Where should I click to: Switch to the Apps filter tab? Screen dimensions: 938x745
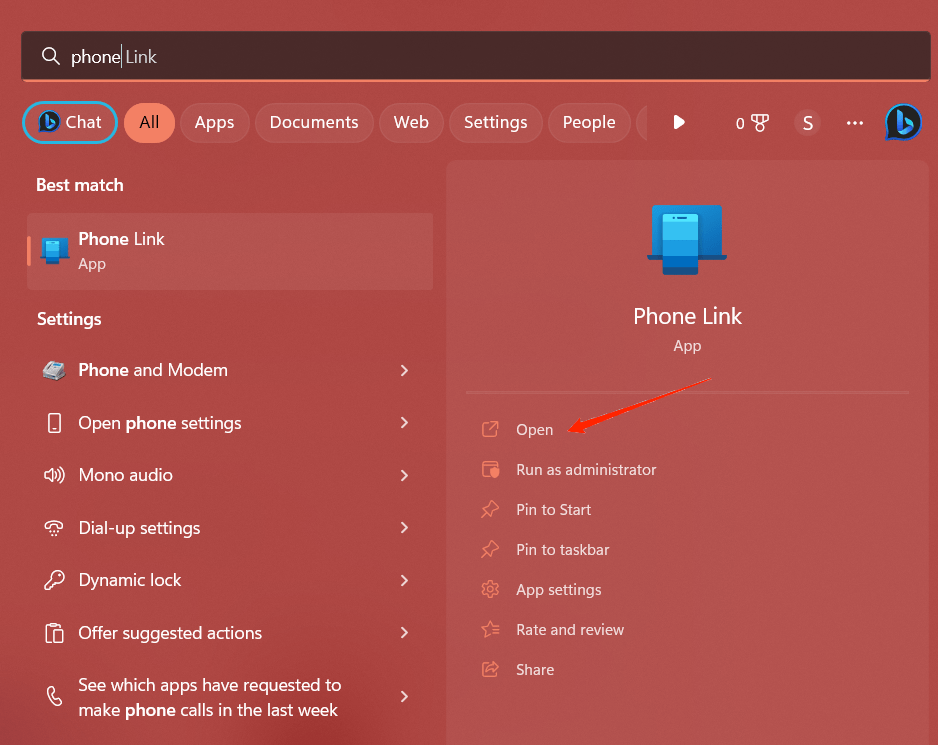(x=214, y=123)
